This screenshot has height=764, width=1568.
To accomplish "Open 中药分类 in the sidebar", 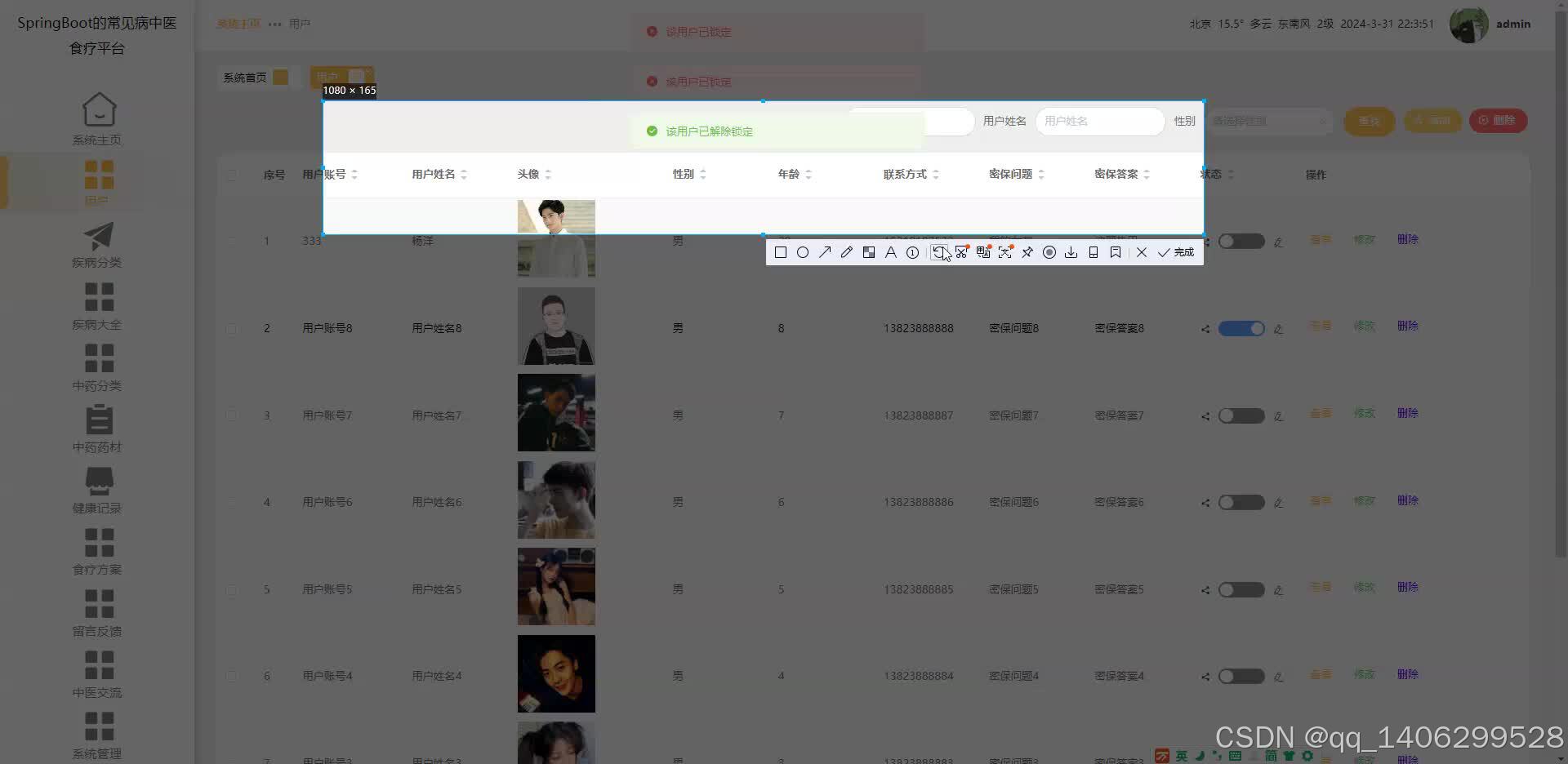I will [x=97, y=367].
